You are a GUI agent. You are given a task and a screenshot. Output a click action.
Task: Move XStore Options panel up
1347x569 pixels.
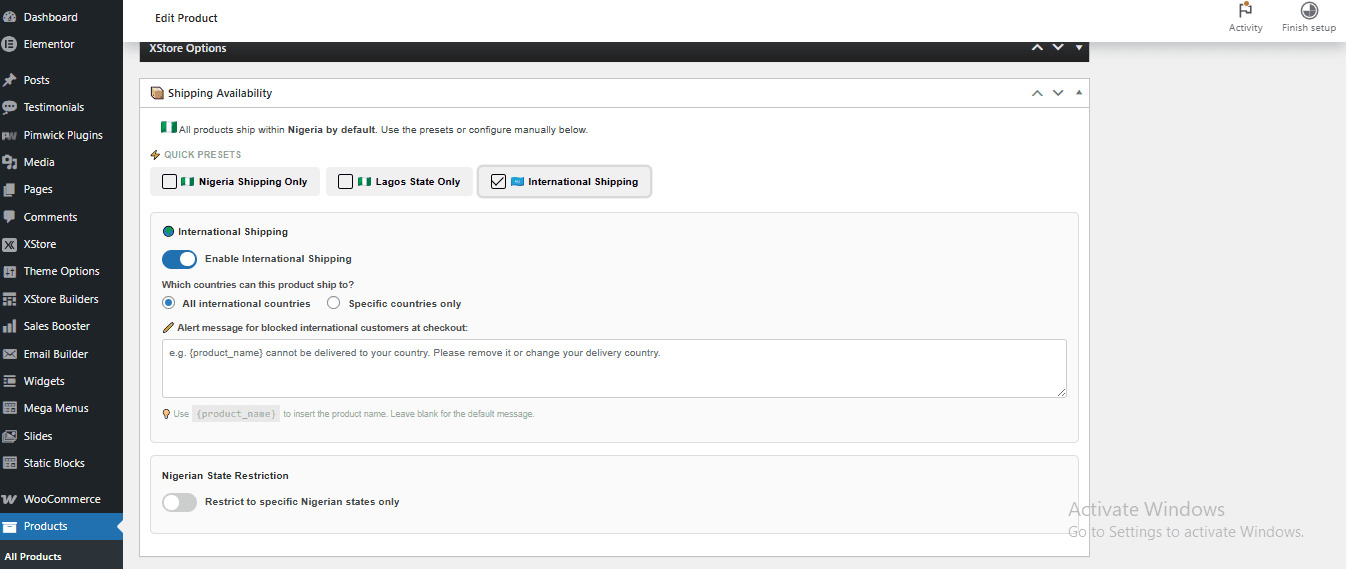pyautogui.click(x=1037, y=47)
